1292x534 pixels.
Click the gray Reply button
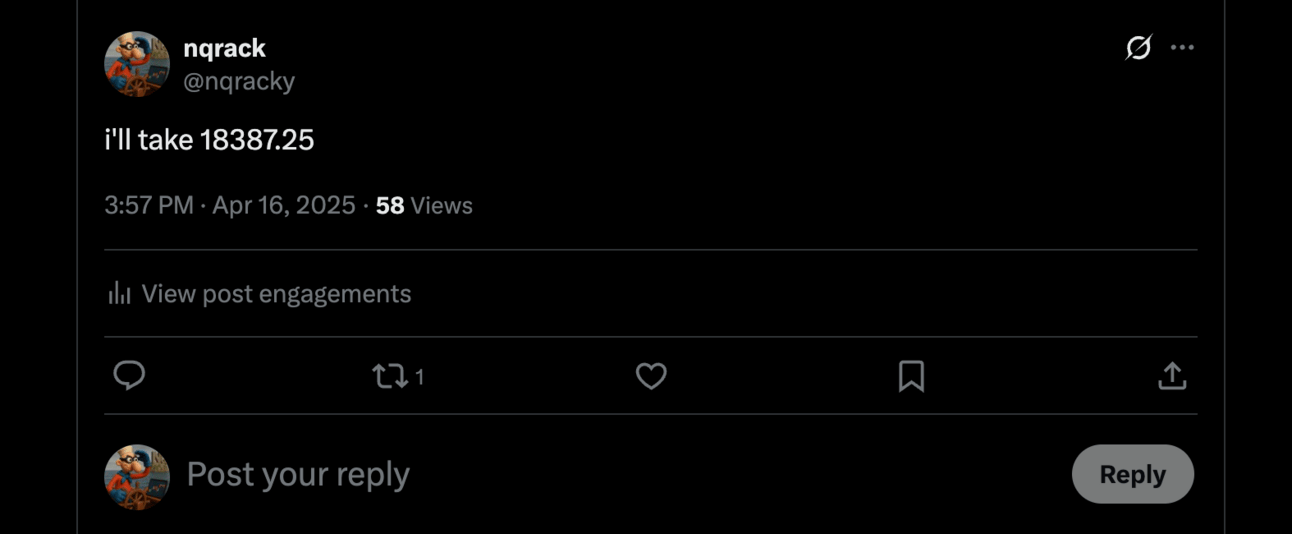pyautogui.click(x=1132, y=474)
